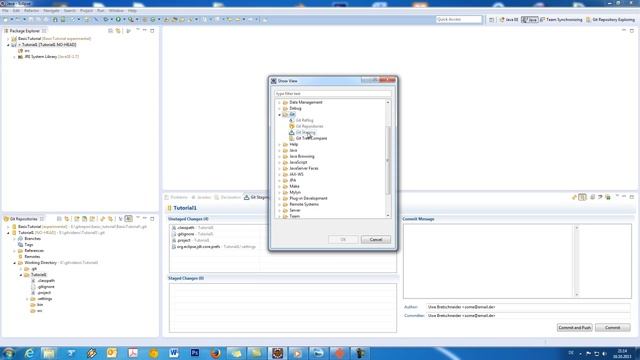
Task: Expand the Help folder in Show View
Action: (280, 144)
